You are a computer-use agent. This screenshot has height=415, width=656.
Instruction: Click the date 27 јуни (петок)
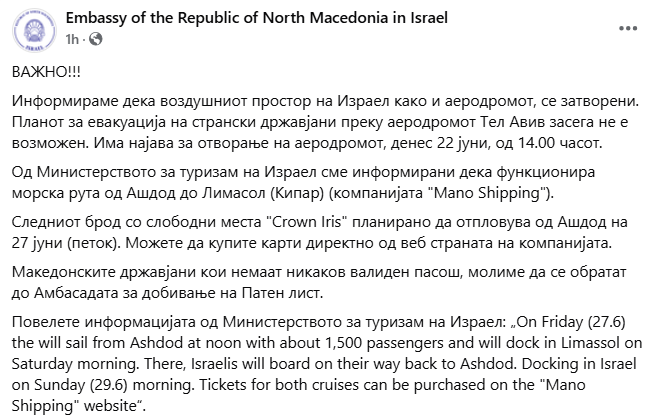coord(65,243)
